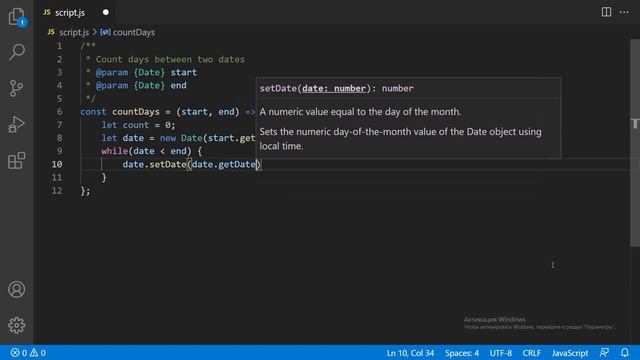Click line number 10 in gutter

pos(57,164)
